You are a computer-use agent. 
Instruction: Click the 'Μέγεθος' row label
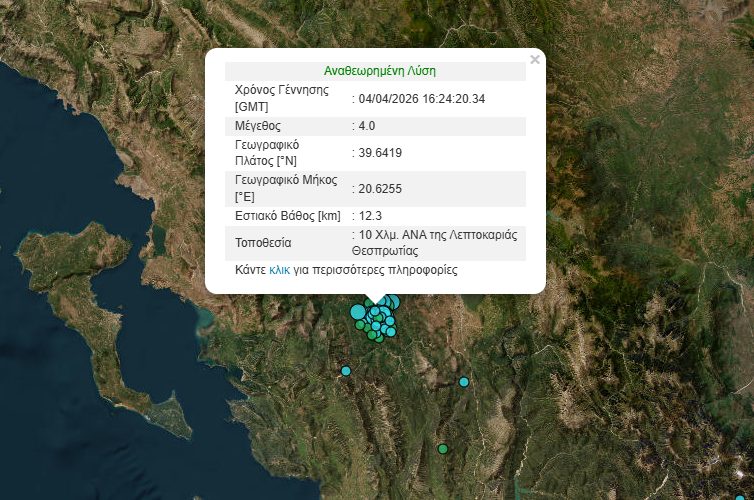[257, 126]
